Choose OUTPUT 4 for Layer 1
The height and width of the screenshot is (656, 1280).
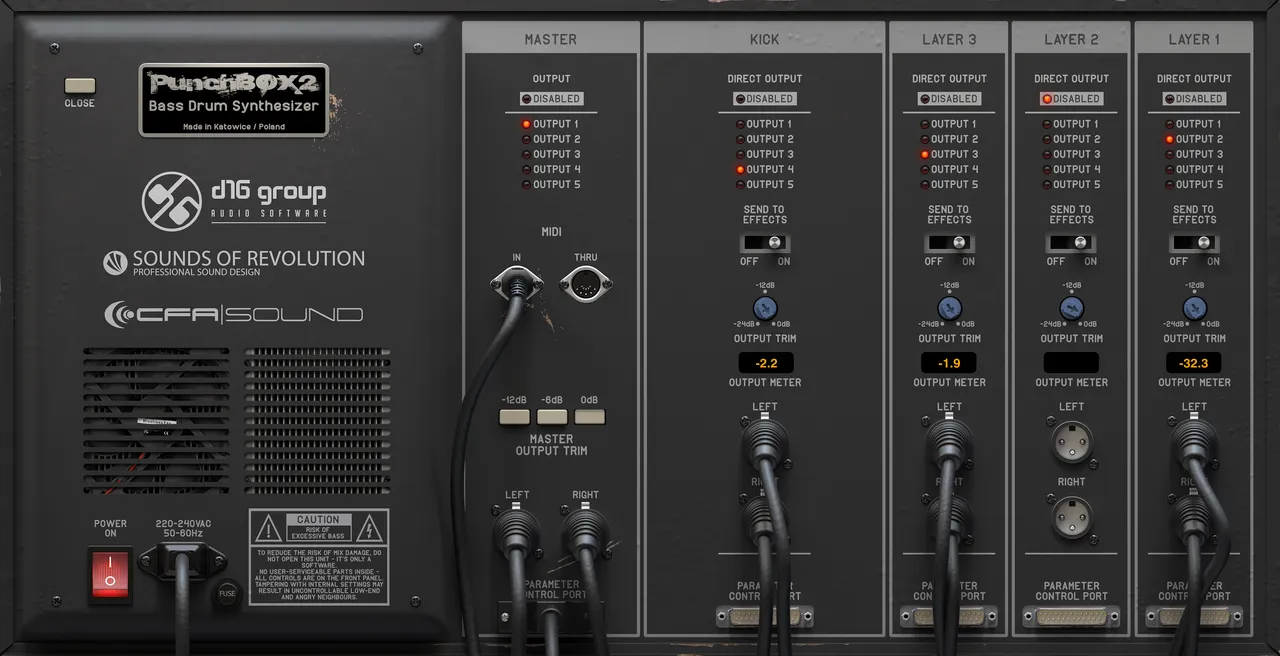[1194, 169]
